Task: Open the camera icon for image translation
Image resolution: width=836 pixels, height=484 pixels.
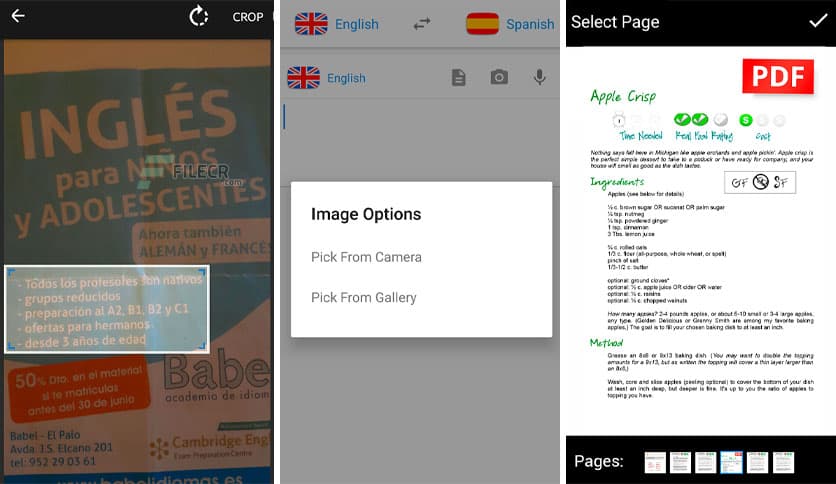Action: point(499,77)
